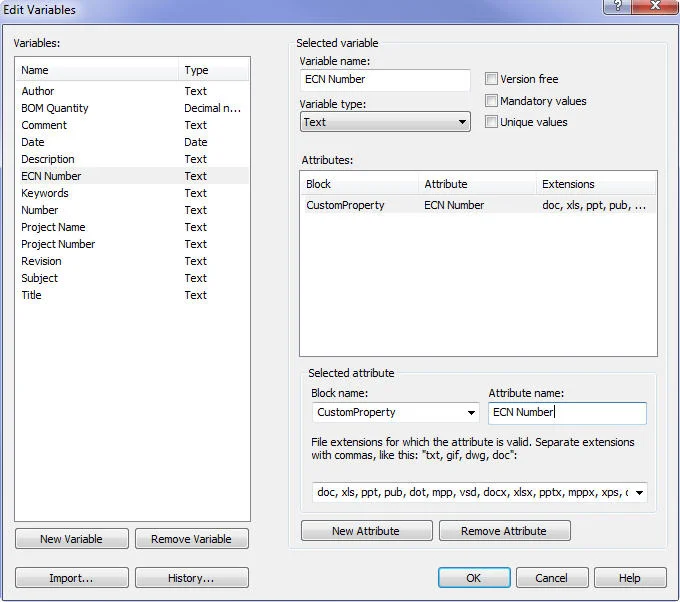The height and width of the screenshot is (602, 680).
Task: Sort variables by the Type column header
Action: (x=212, y=70)
